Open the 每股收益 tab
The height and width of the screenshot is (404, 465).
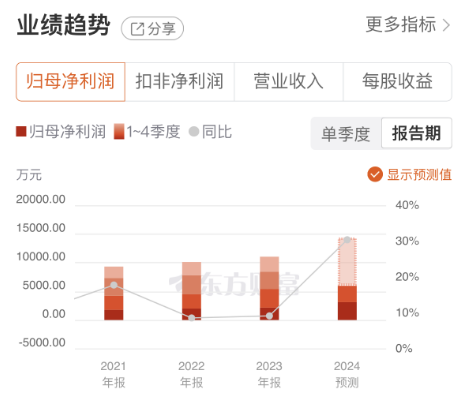pyautogui.click(x=397, y=82)
